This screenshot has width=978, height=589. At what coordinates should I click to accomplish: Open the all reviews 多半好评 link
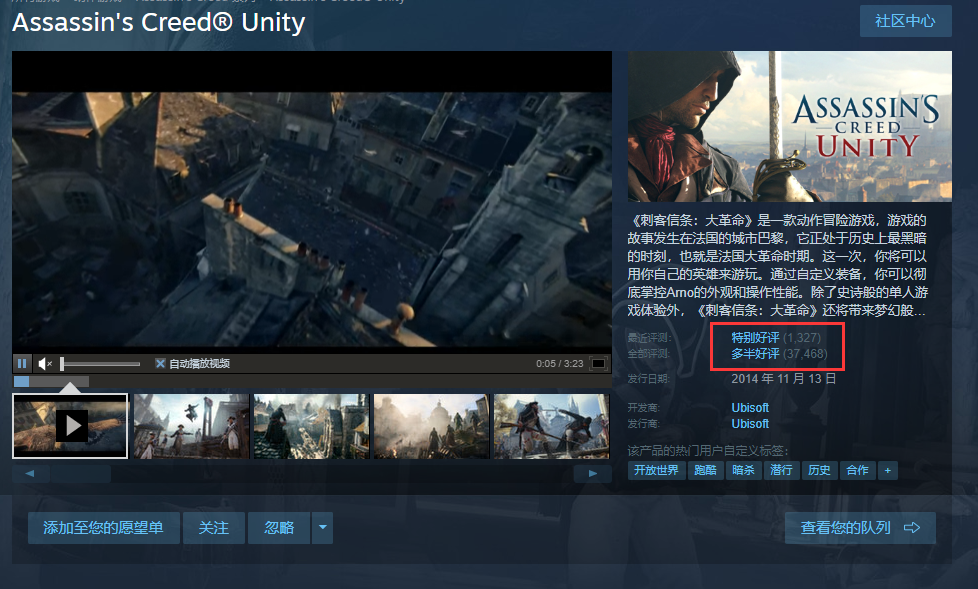(755, 354)
